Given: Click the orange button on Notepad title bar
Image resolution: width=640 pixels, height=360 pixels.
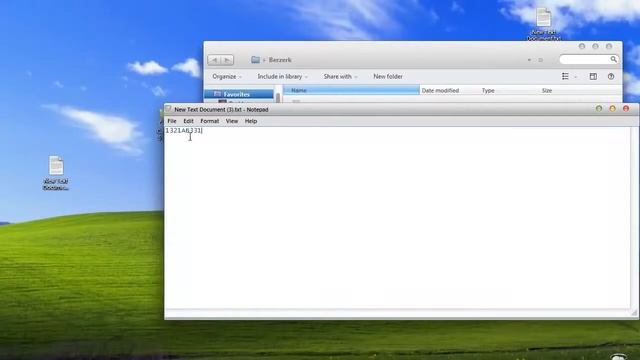Looking at the screenshot, I should click(x=612, y=109).
